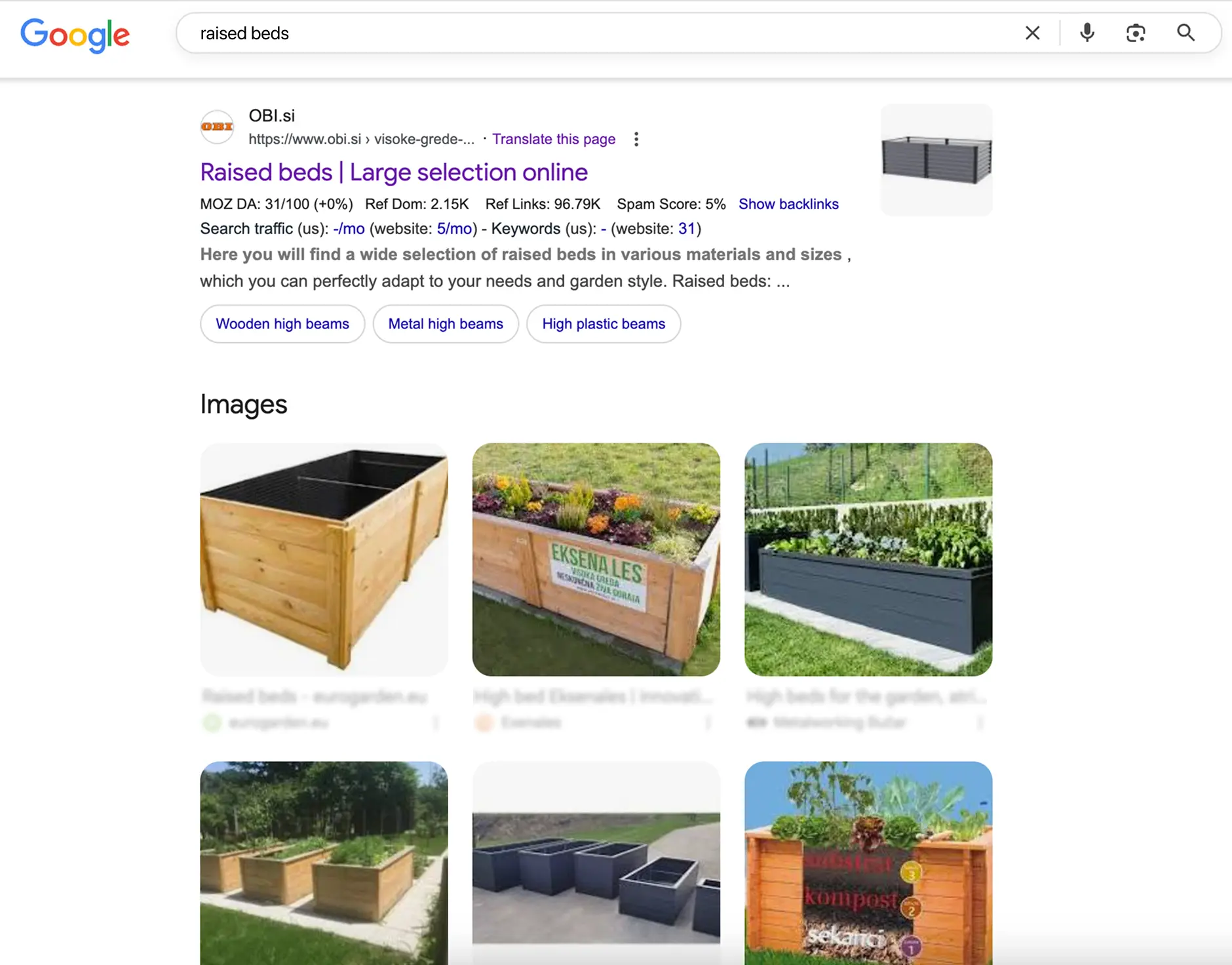Click the Google logo

click(75, 35)
